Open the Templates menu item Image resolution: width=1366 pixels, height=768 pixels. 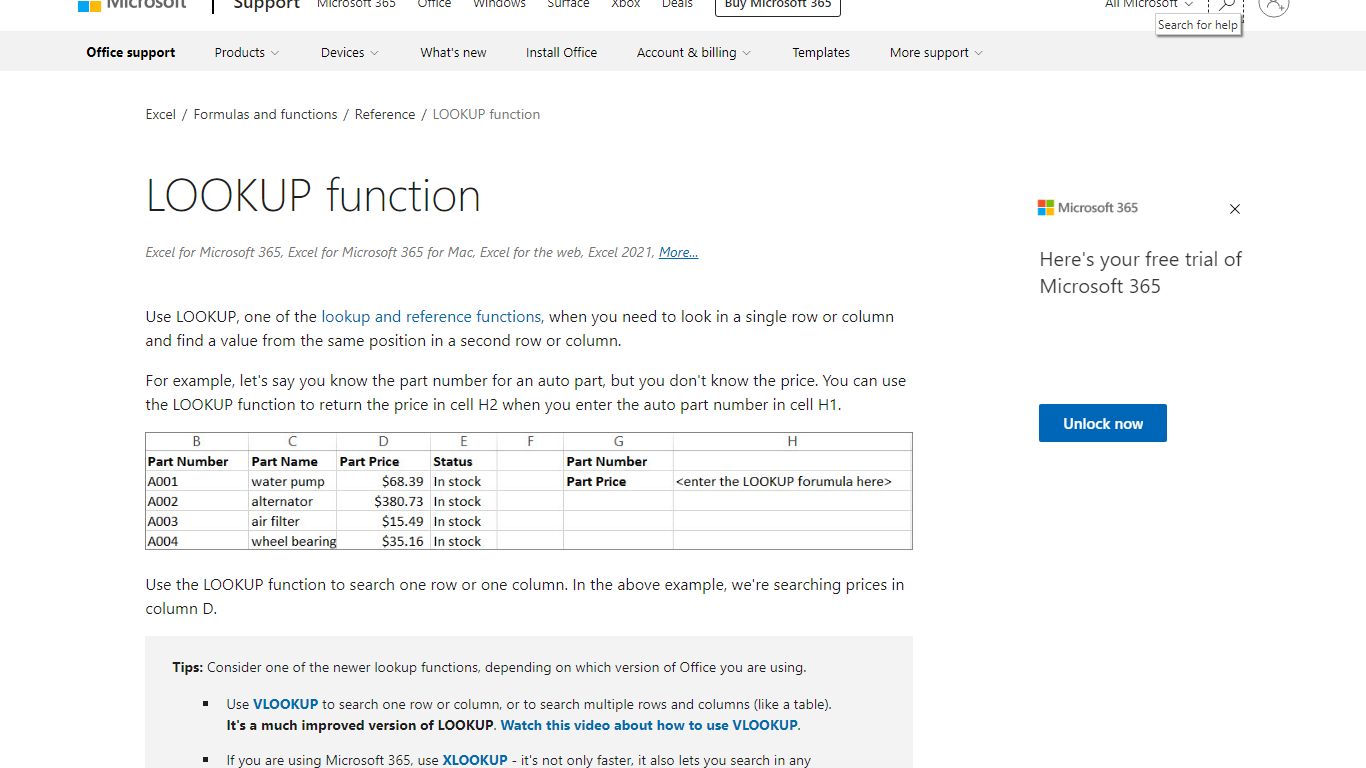821,53
